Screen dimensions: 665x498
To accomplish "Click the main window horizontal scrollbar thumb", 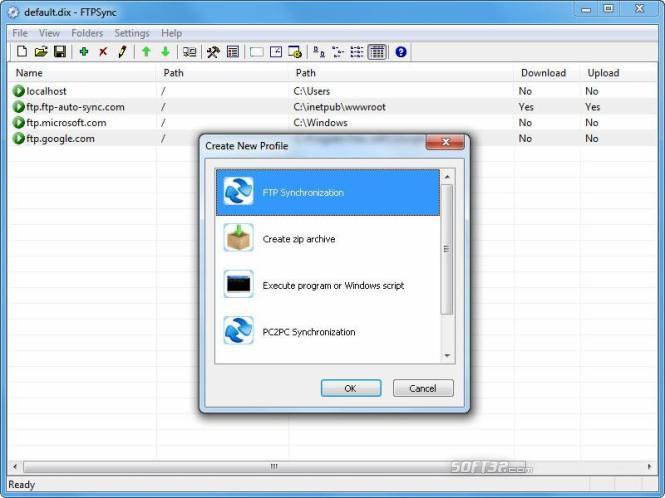I will tap(274, 467).
